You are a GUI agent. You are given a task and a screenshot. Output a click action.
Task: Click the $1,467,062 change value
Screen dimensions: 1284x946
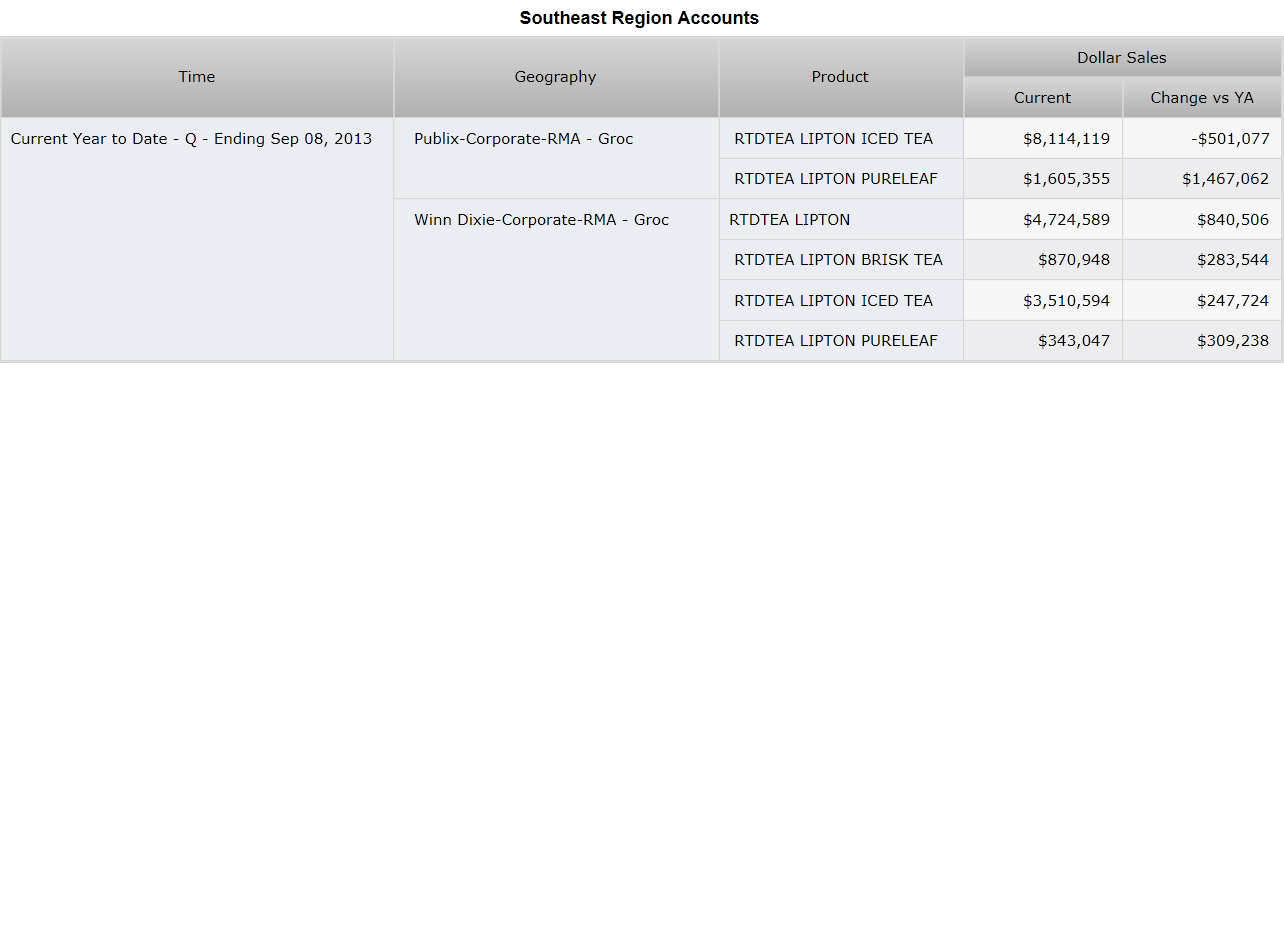coord(1202,179)
